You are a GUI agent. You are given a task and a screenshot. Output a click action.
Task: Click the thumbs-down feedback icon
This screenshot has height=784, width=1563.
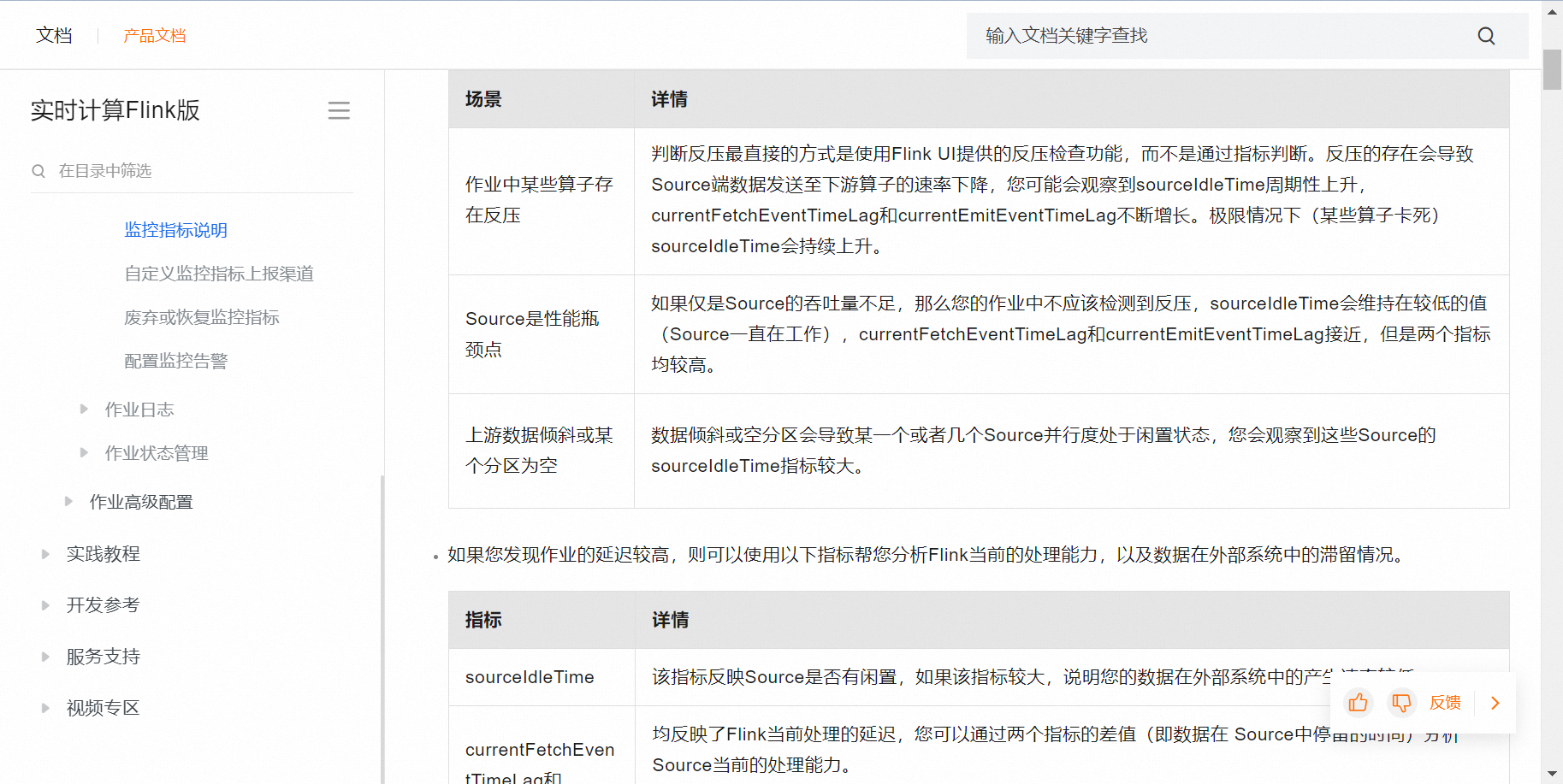1401,703
